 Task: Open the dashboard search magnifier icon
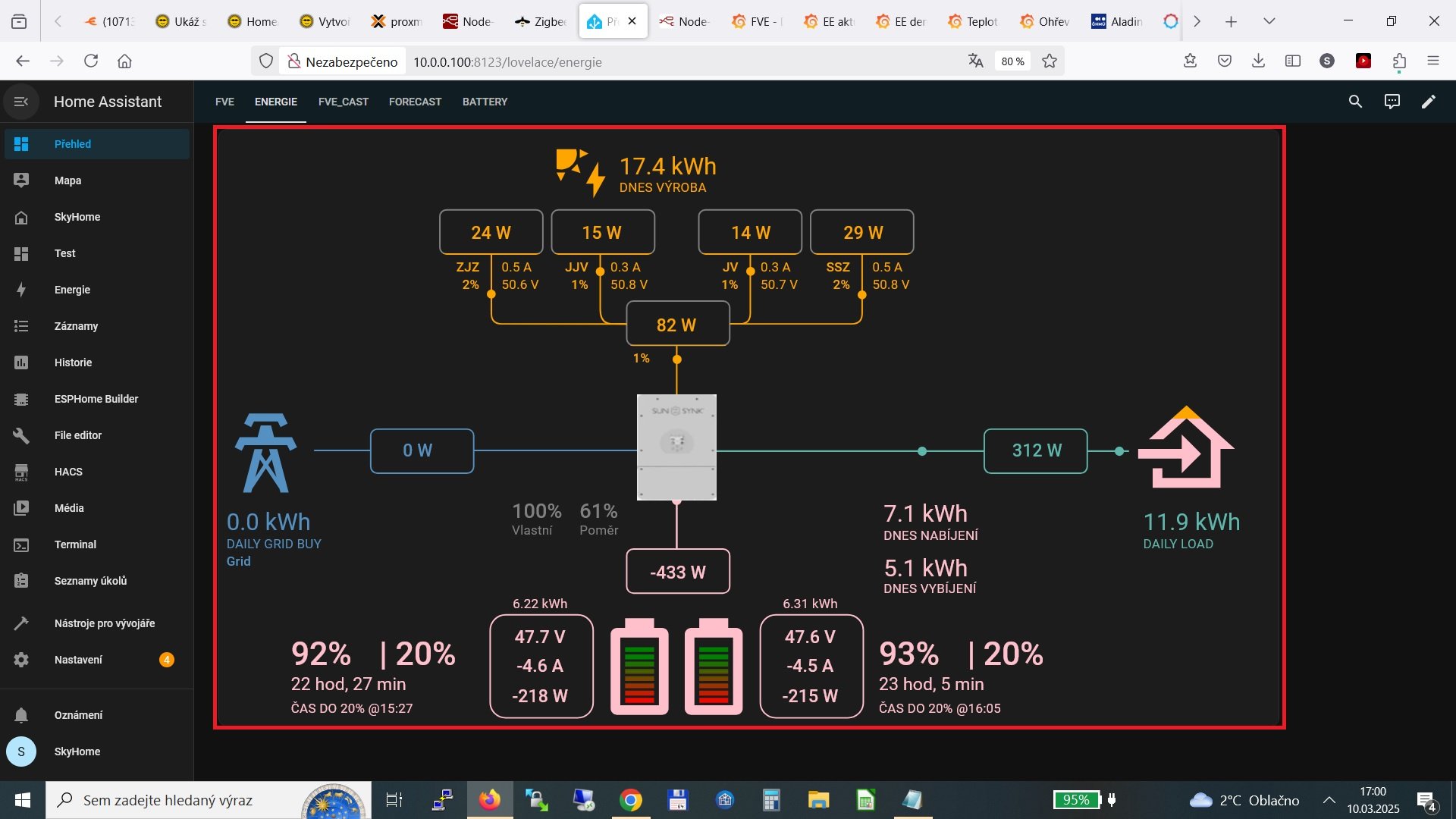coord(1355,102)
